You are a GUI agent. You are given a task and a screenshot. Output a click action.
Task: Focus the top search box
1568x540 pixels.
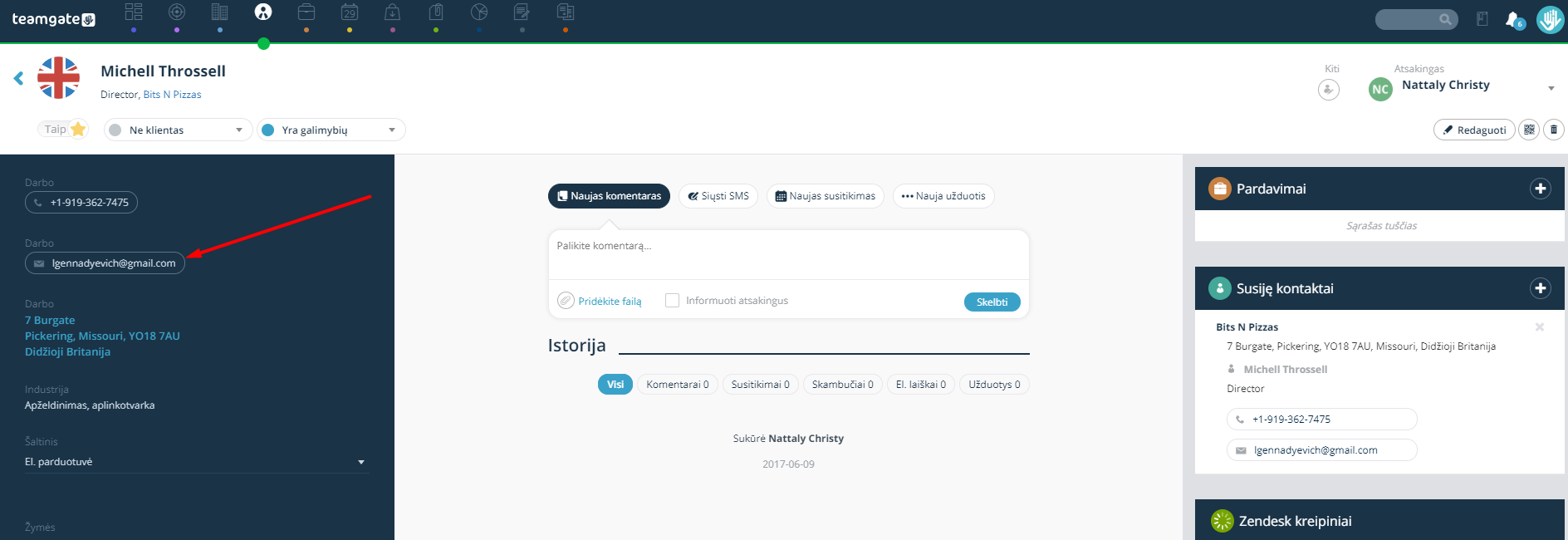[1417, 19]
